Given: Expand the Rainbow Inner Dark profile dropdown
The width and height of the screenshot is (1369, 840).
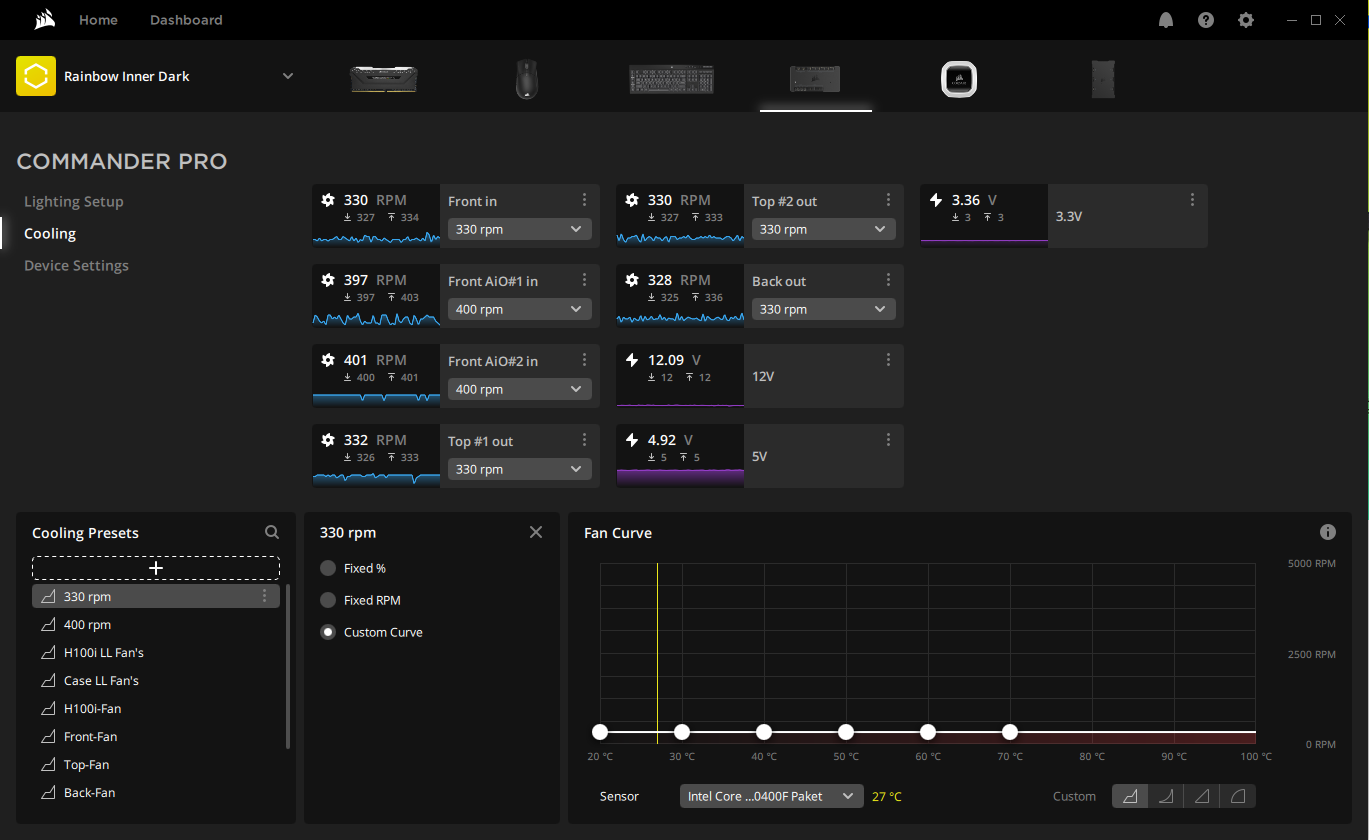Looking at the screenshot, I should (288, 76).
